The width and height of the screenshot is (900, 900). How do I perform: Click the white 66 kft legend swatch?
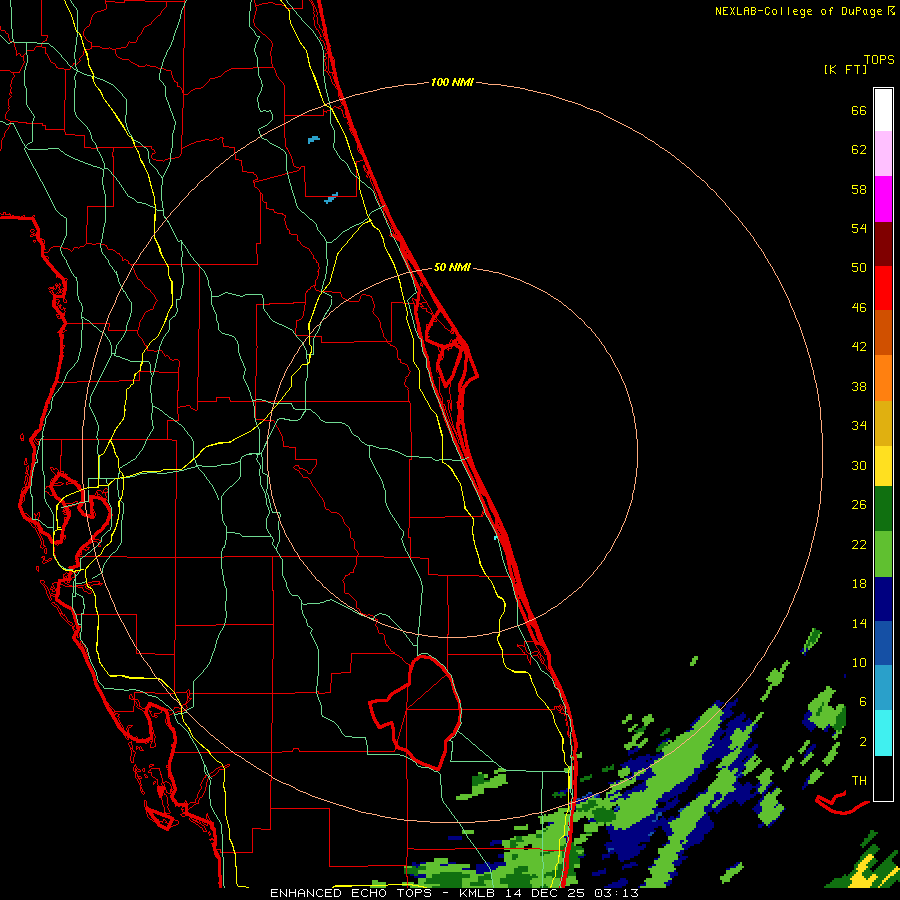883,110
